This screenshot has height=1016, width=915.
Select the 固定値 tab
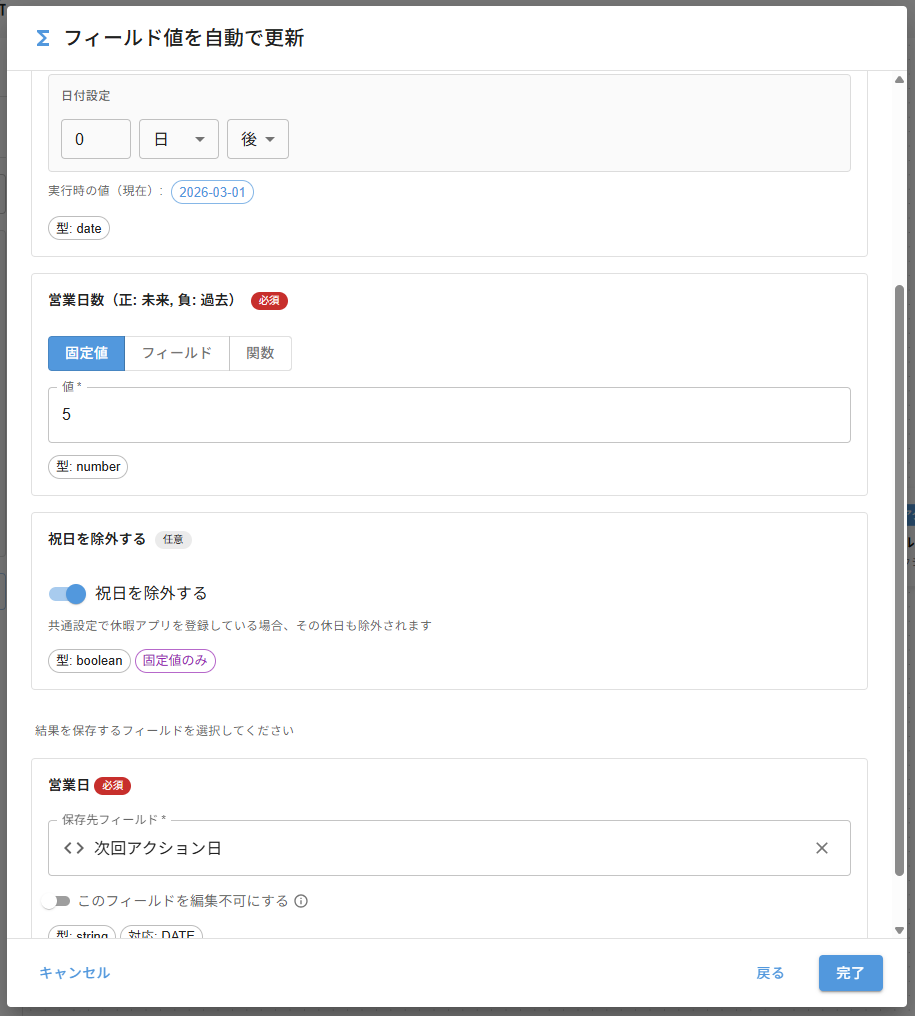pos(86,353)
